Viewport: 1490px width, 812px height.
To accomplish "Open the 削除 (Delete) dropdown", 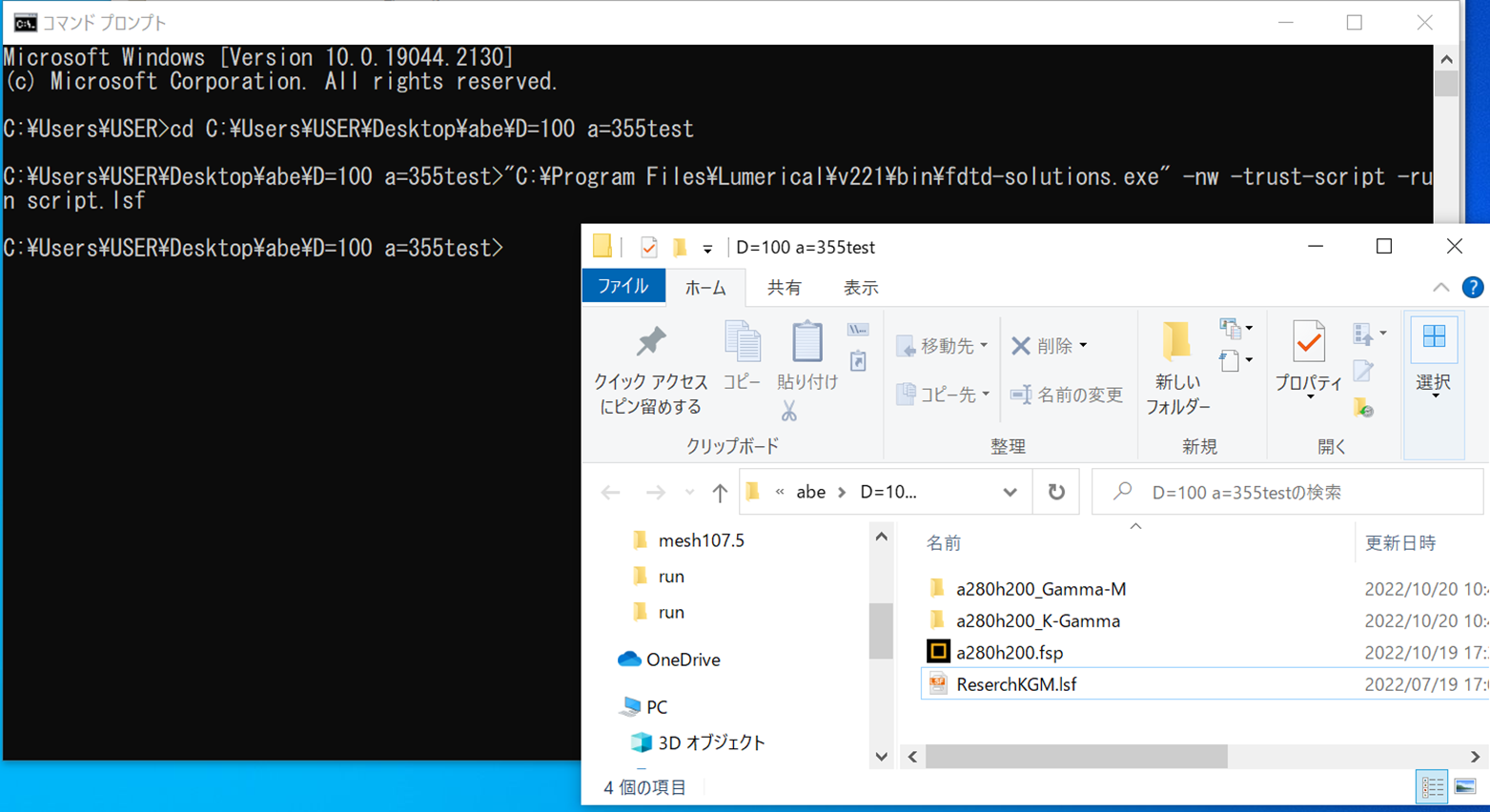I will click(x=1050, y=346).
